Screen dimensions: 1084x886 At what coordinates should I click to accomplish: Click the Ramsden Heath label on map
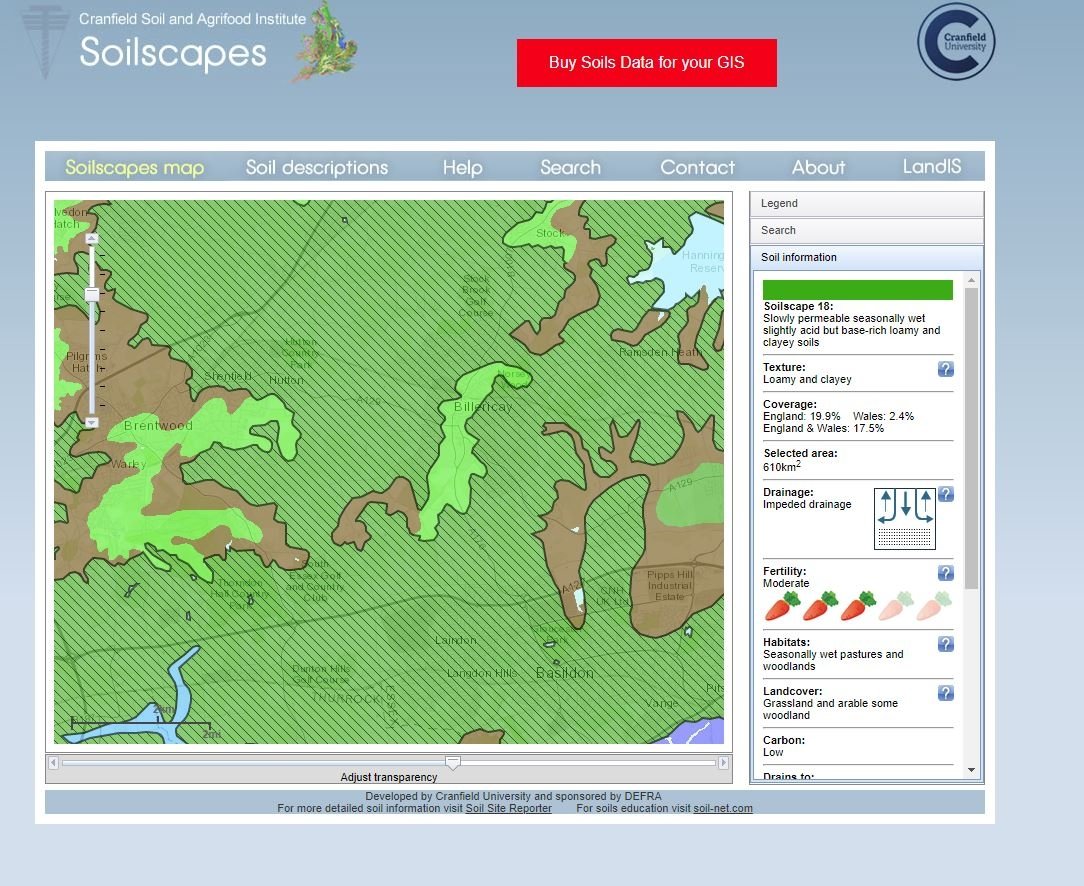click(x=660, y=352)
